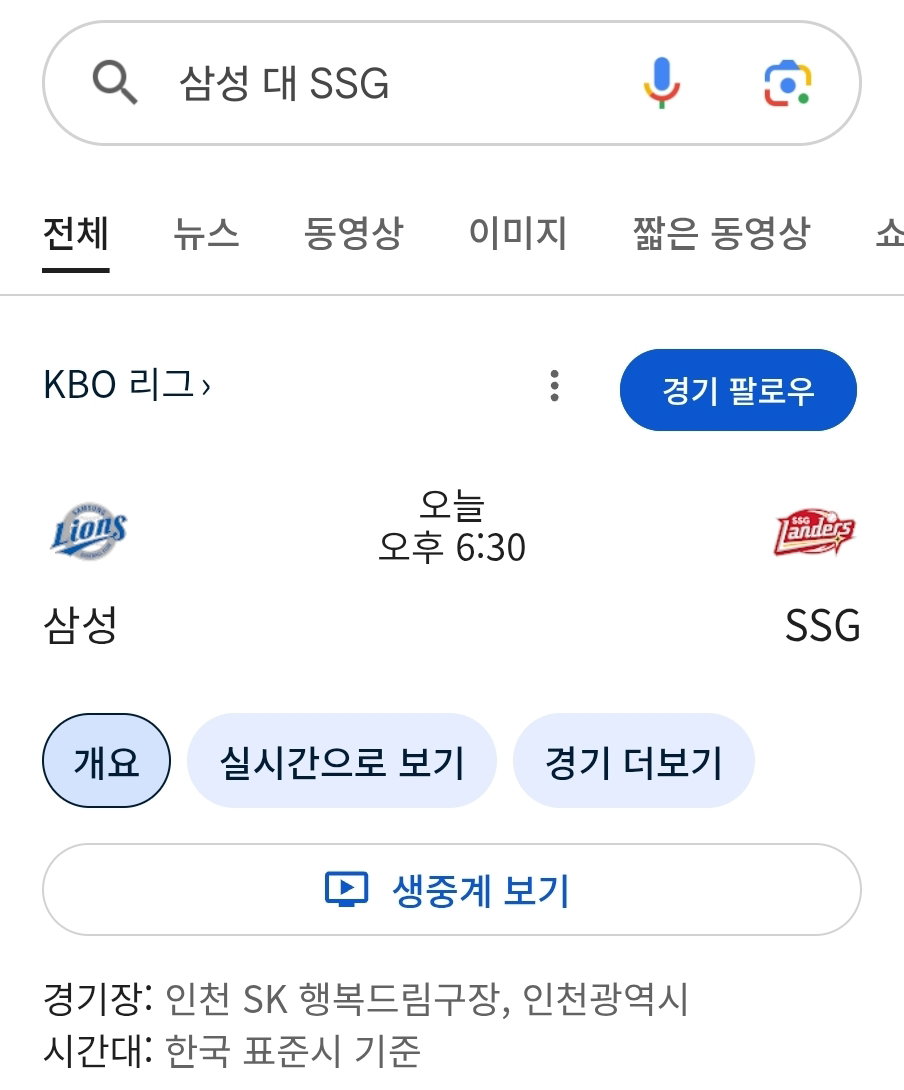Select the 경기 더보기 chip

[633, 760]
